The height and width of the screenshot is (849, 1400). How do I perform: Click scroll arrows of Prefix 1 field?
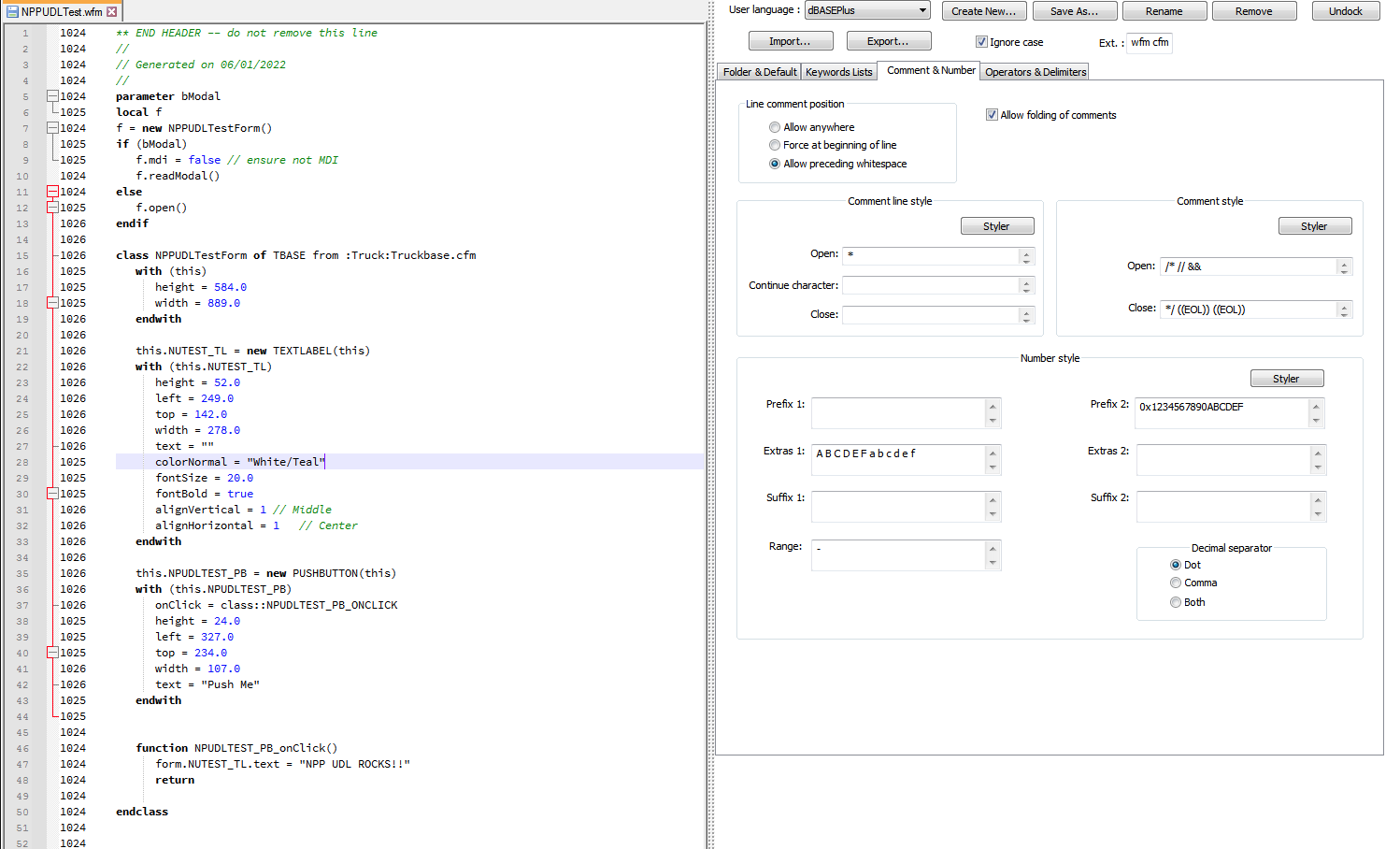point(993,412)
